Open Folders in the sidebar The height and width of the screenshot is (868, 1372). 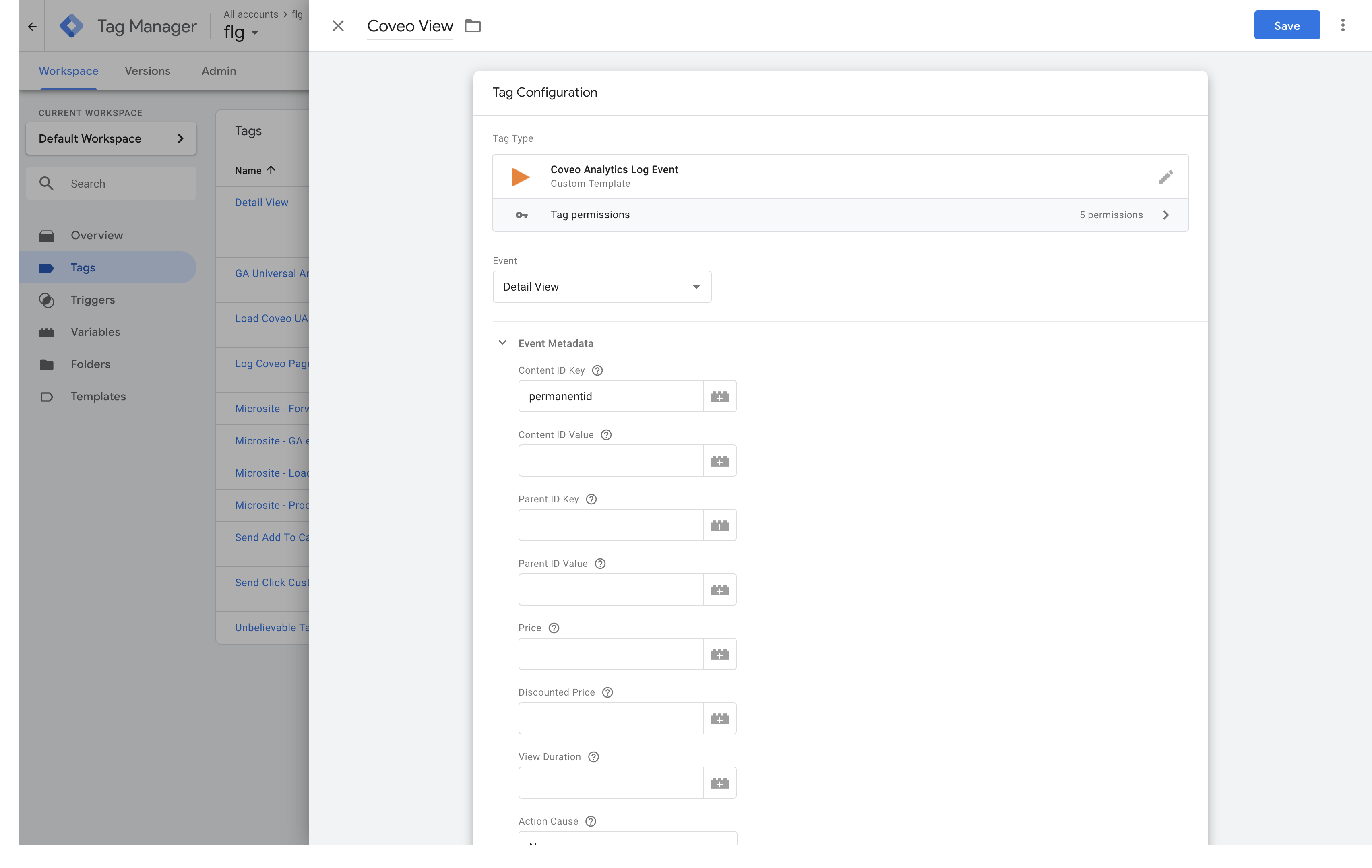(91, 364)
